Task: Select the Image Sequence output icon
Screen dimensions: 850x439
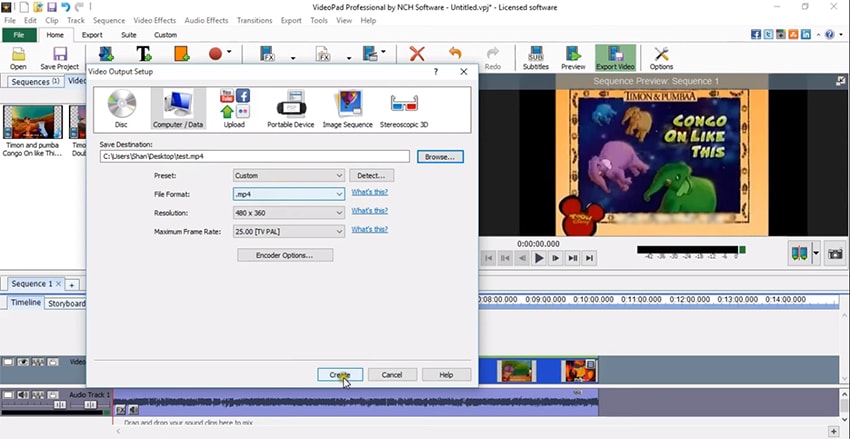Action: pyautogui.click(x=347, y=109)
